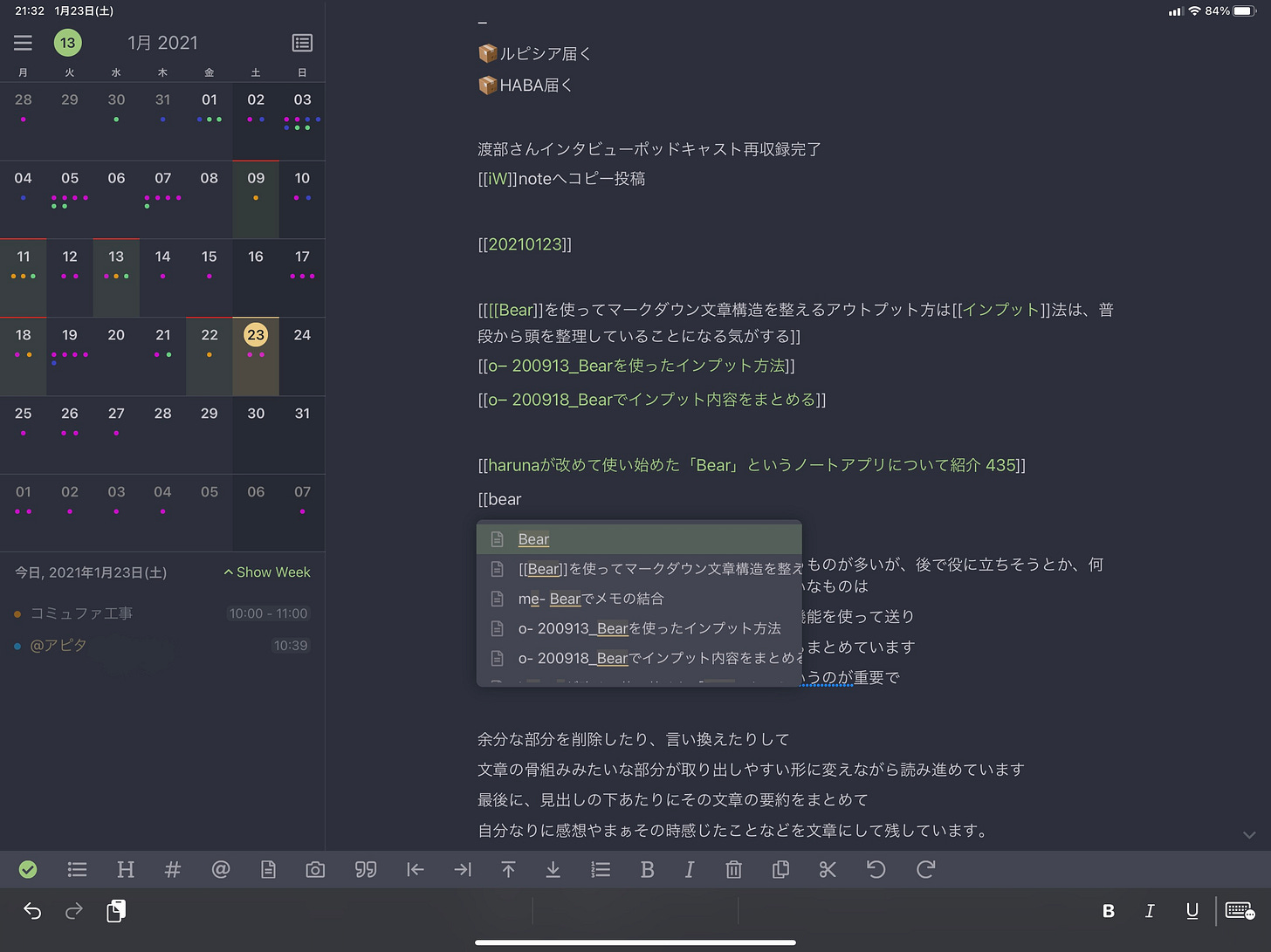Choose o- 200918_Bearでインプット内容 suggestion
Viewport: 1271px width, 952px height.
click(639, 658)
